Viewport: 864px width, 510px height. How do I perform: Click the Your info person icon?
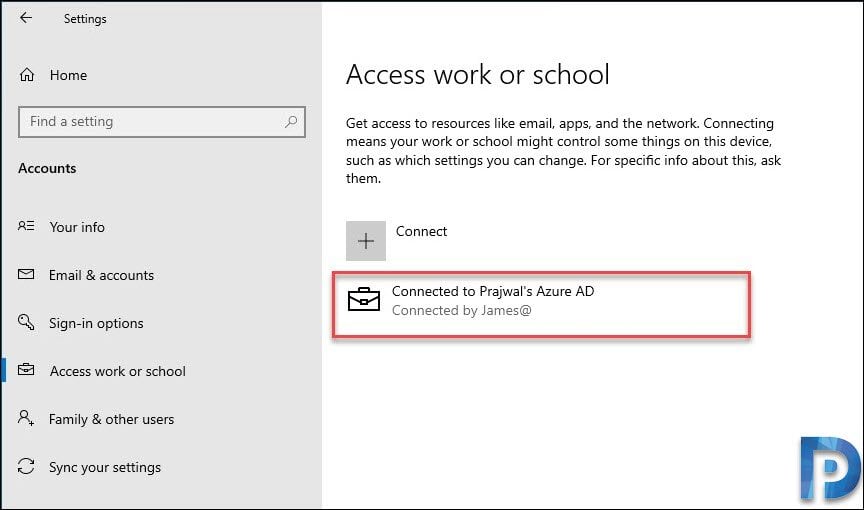click(x=26, y=226)
